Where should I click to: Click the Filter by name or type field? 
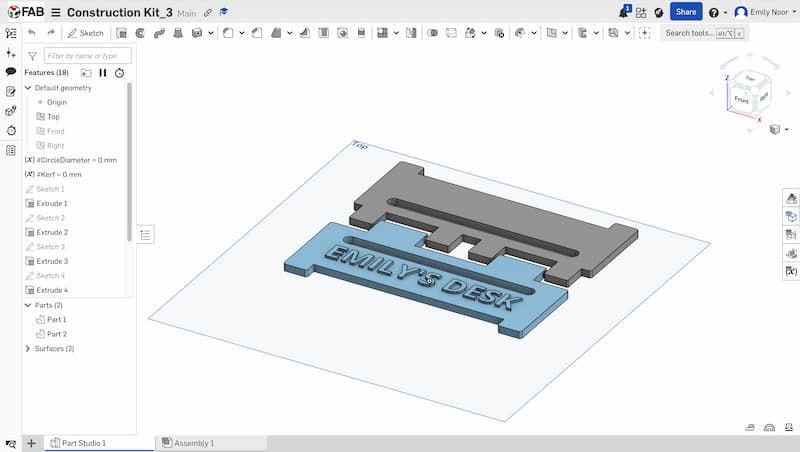[87, 56]
